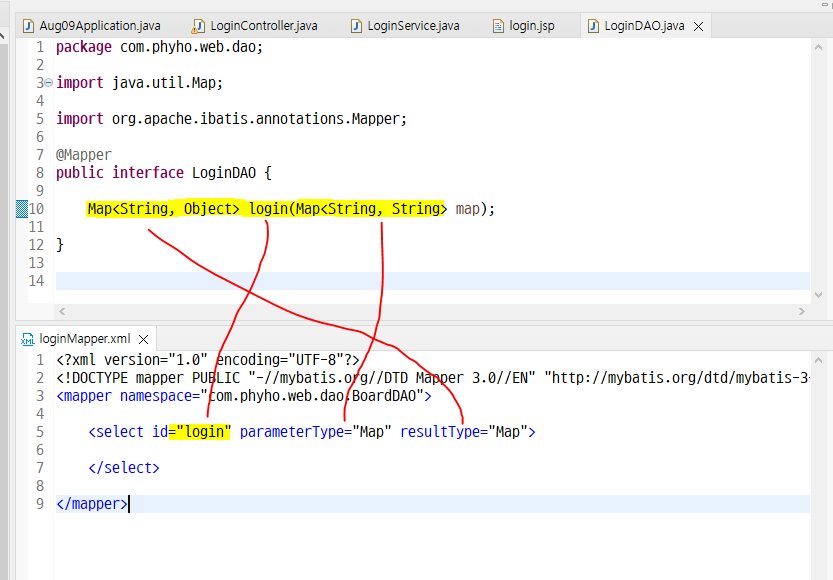Click '<select' tag on XML line 5
This screenshot has height=580, width=833.
pos(116,432)
